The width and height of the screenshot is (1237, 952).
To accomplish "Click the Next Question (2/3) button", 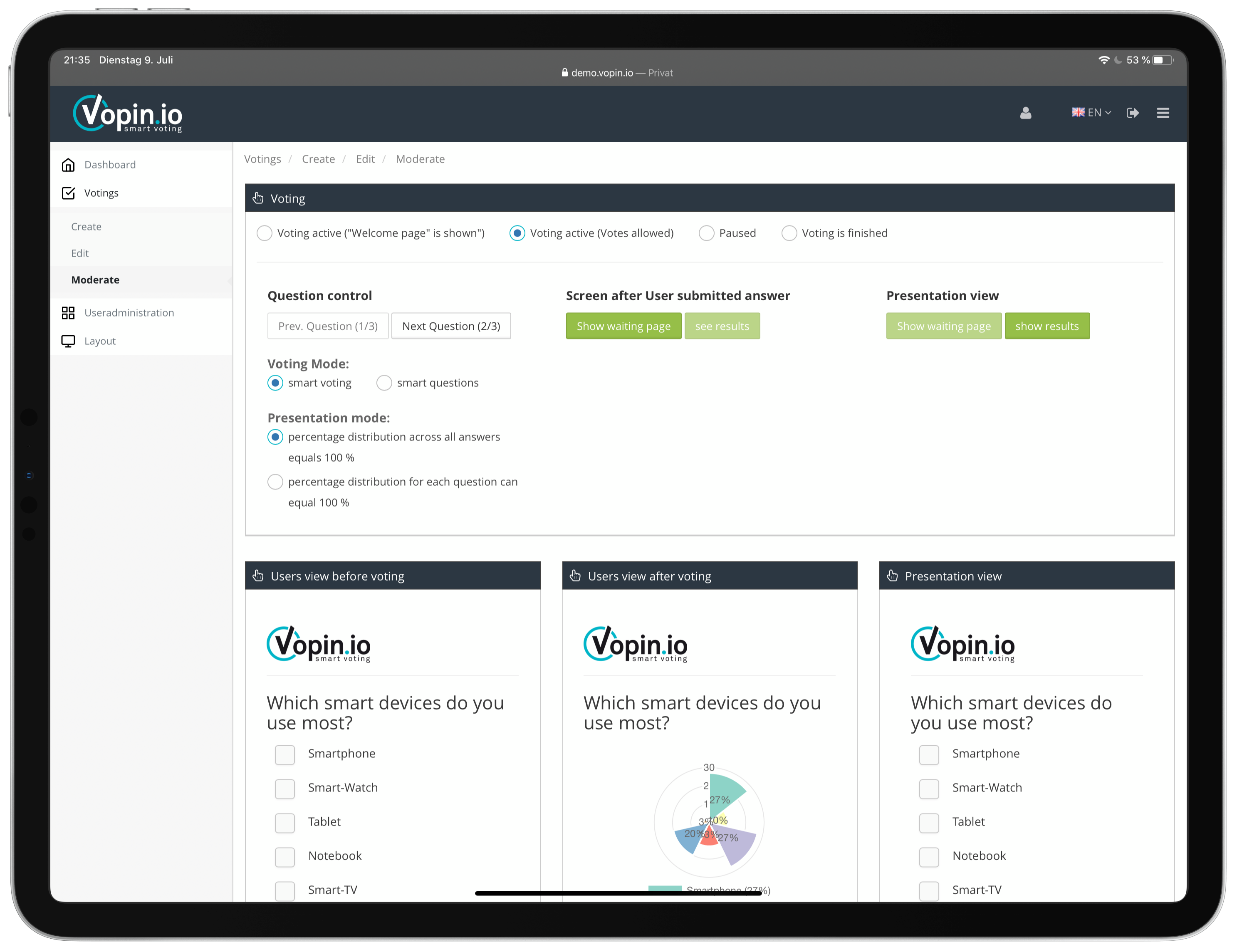I will pos(451,326).
